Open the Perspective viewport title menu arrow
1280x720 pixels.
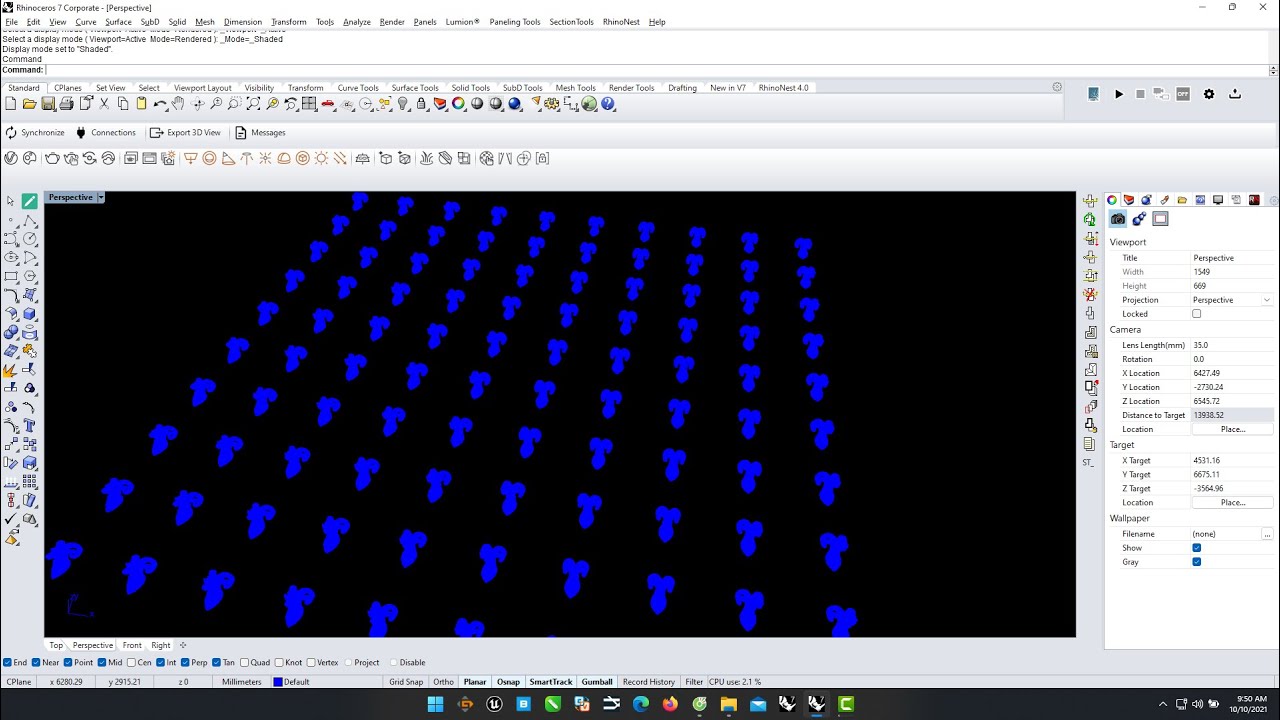(x=101, y=197)
